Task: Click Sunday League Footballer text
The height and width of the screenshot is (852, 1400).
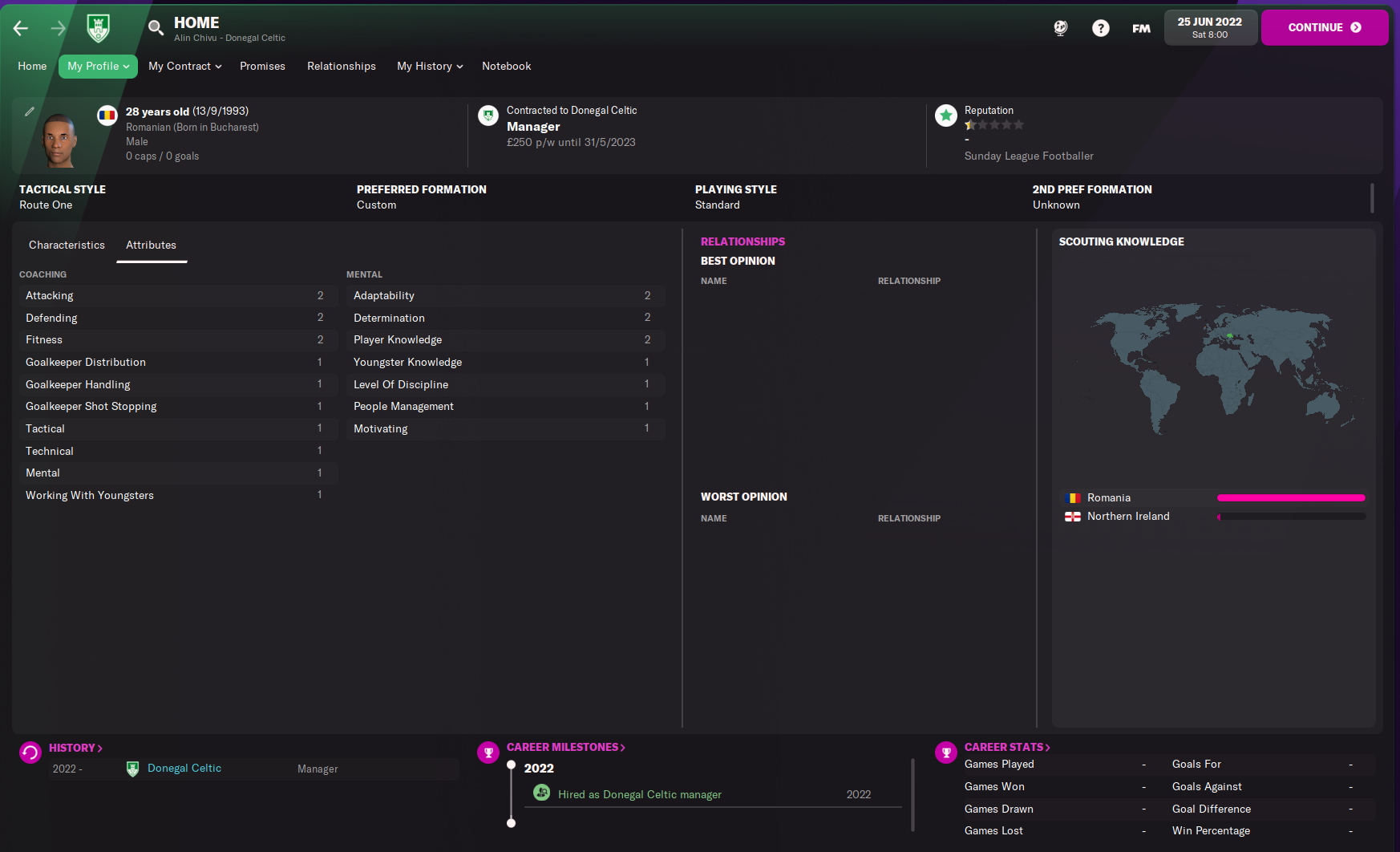Action: [x=1029, y=156]
